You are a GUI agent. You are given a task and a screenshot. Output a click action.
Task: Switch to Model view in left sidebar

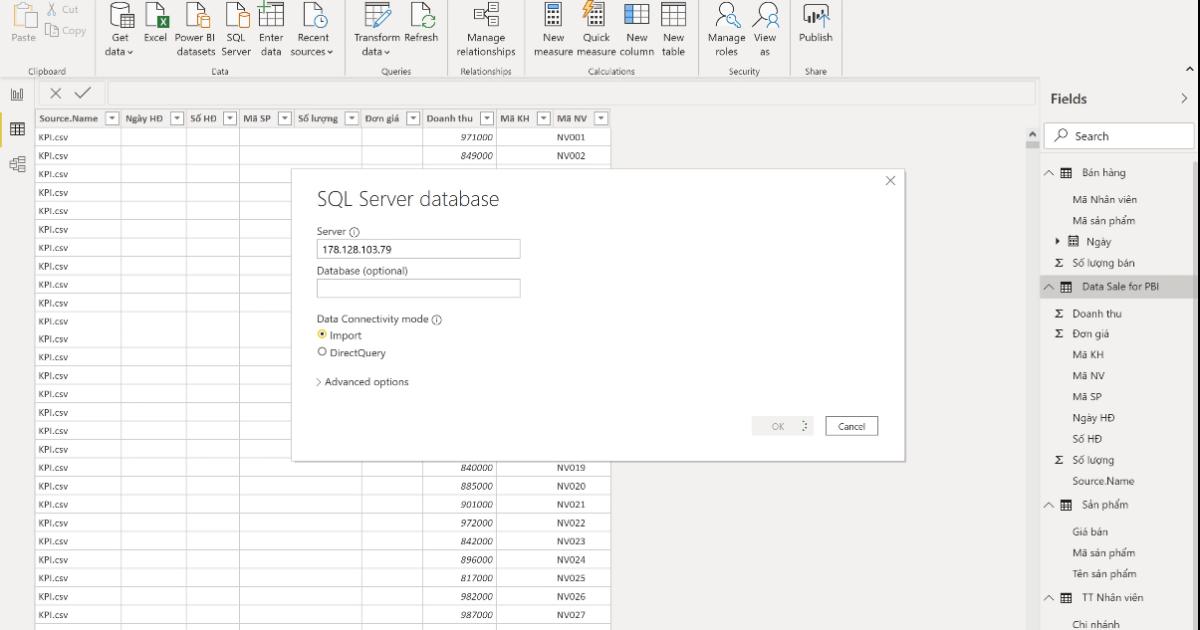click(17, 166)
